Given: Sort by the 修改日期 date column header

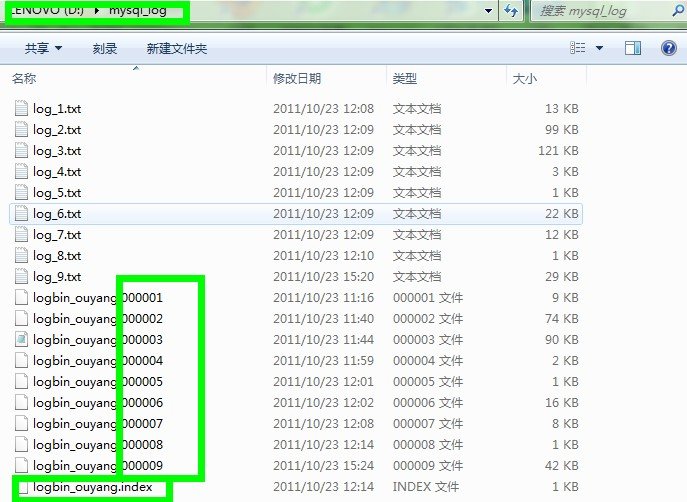Looking at the screenshot, I should [326, 78].
